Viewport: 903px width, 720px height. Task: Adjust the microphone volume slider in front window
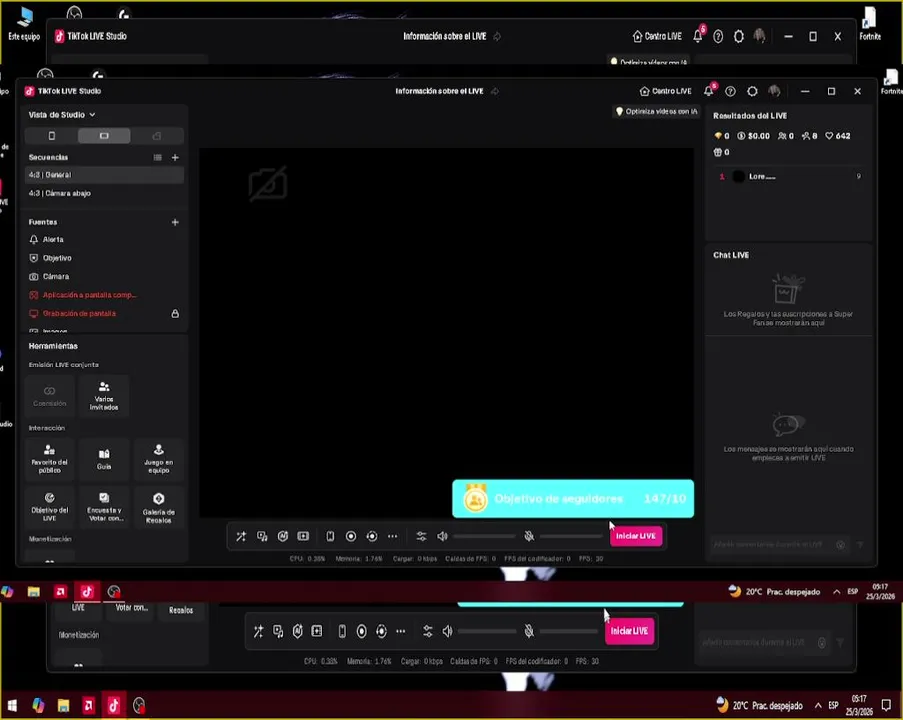[x=571, y=536]
